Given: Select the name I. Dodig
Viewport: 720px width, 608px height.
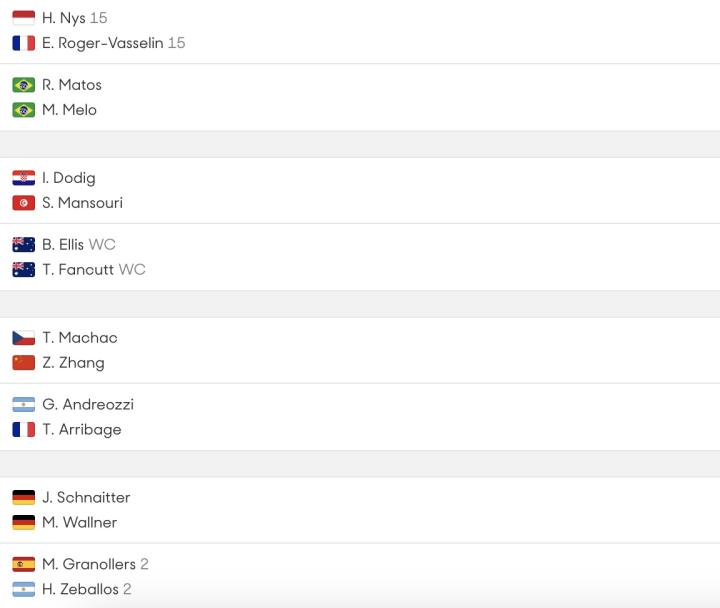Looking at the screenshot, I should tap(69, 178).
